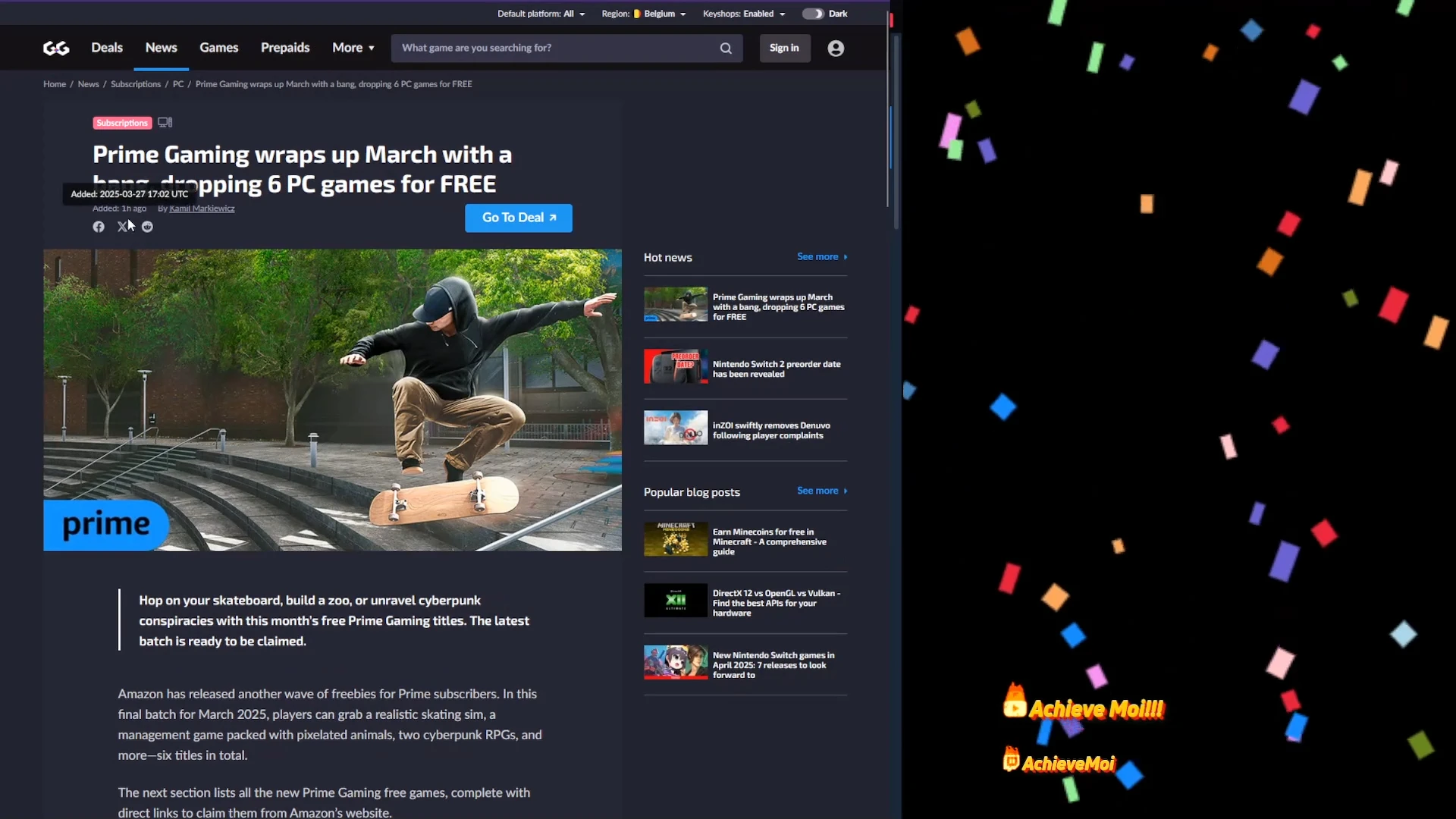
Task: Click See more next to Hot news
Action: [822, 257]
